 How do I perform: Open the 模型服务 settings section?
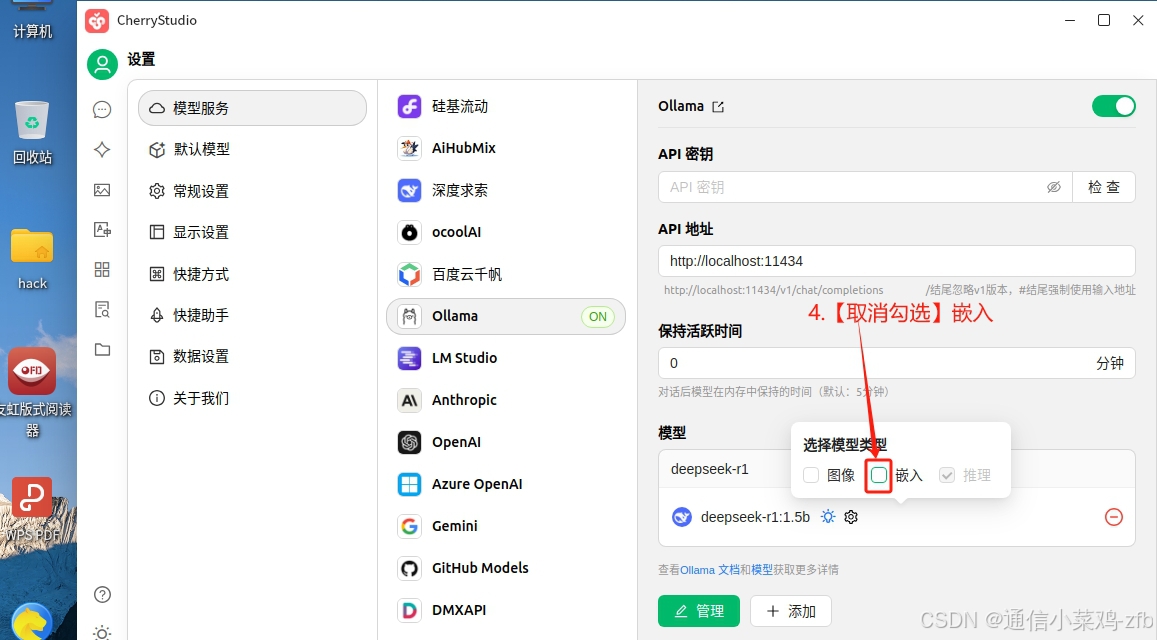coord(252,109)
